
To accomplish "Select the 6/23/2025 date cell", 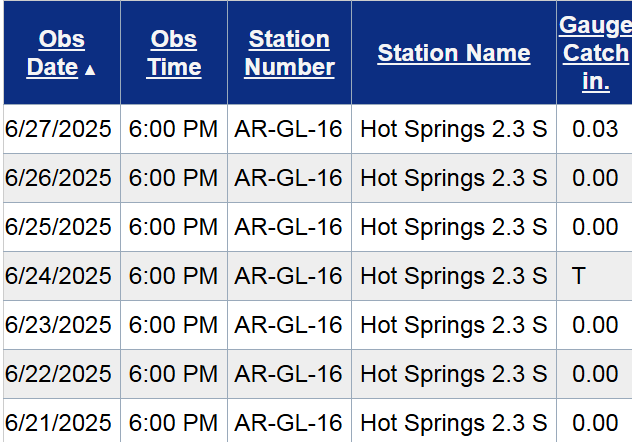I will click(59, 325).
